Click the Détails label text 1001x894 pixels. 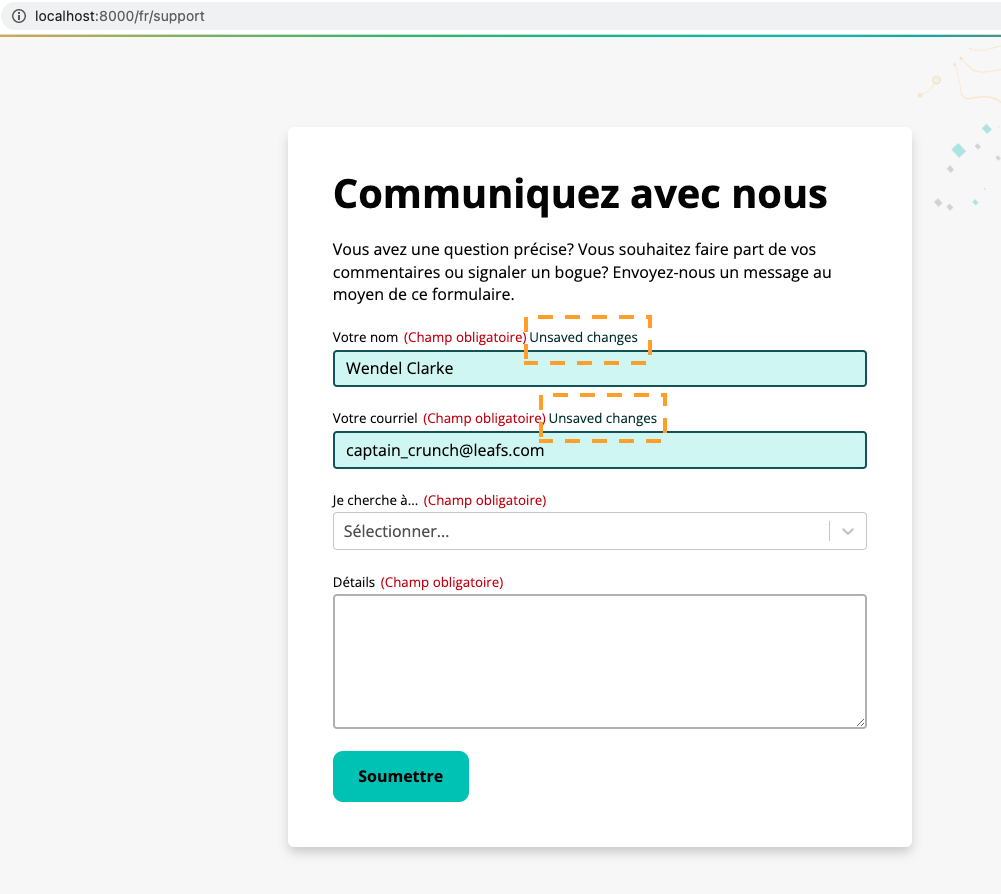tap(354, 582)
